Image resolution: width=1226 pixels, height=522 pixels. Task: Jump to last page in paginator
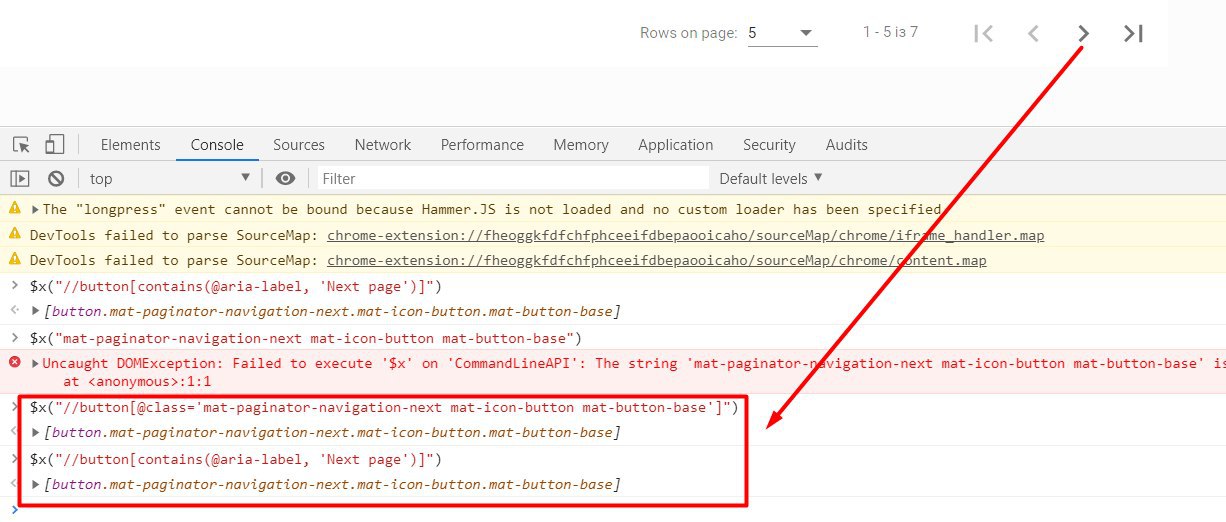click(1133, 34)
